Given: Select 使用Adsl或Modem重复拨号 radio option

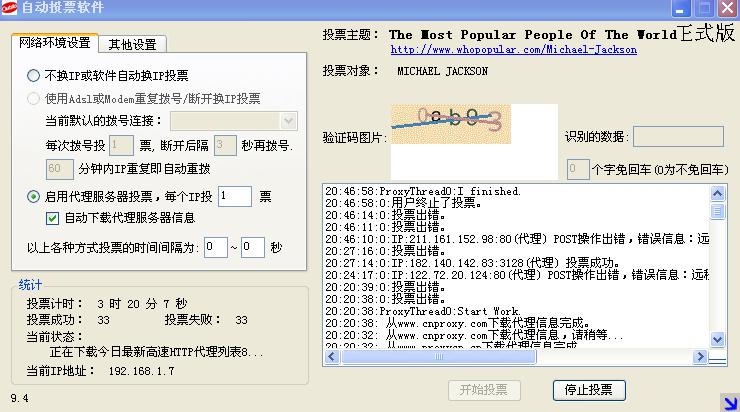Looking at the screenshot, I should (34, 98).
